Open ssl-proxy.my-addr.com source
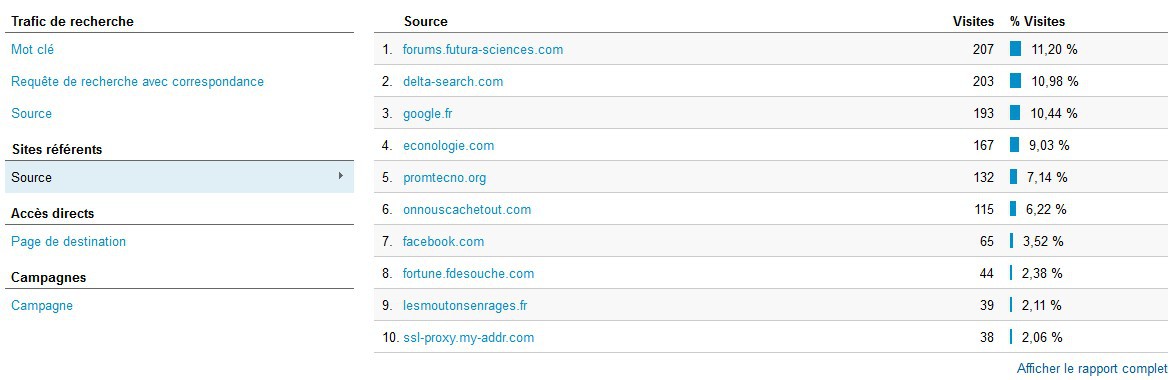The image size is (1175, 380). coord(468,338)
